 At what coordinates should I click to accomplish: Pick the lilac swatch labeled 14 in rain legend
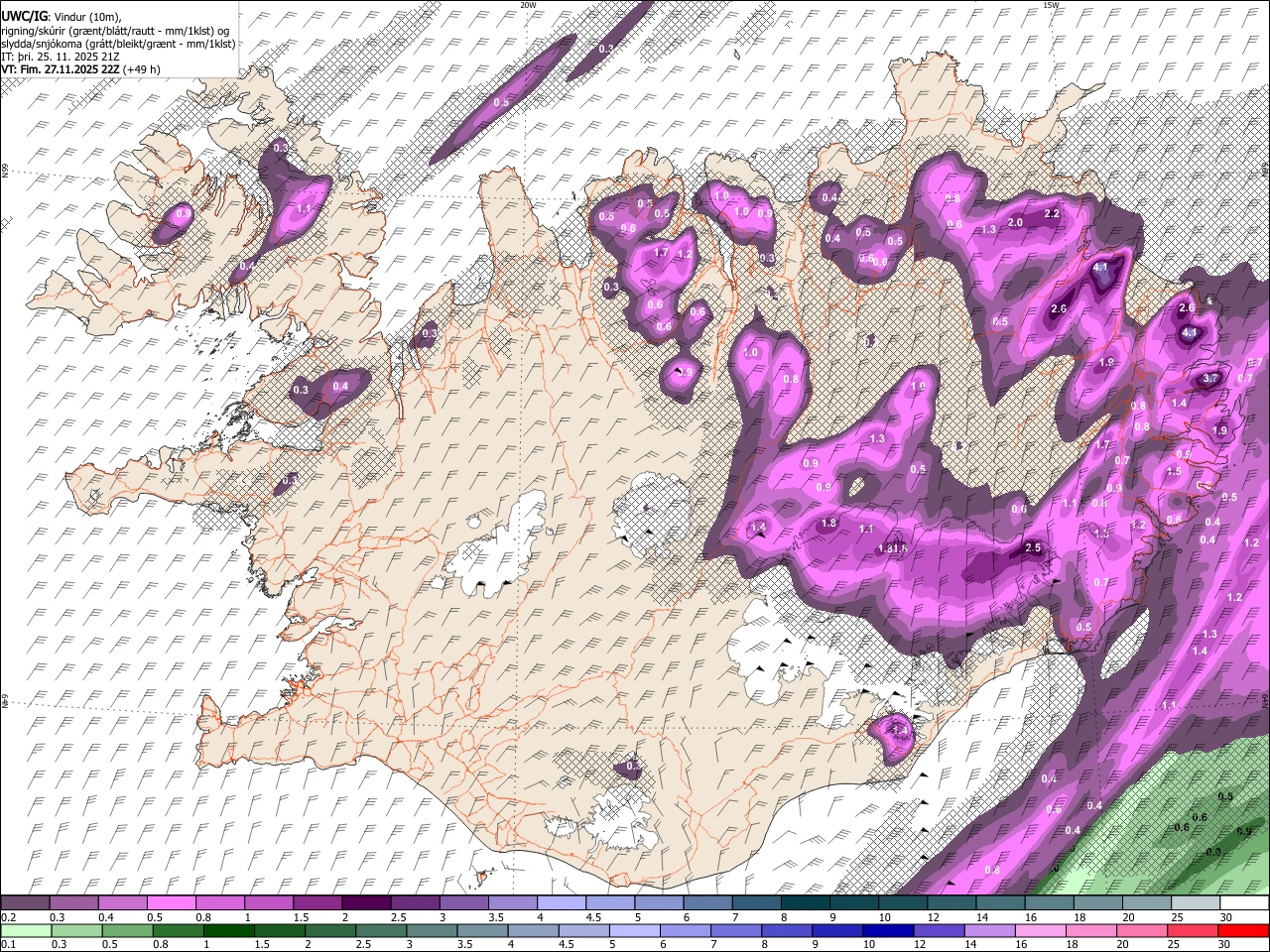point(988,930)
